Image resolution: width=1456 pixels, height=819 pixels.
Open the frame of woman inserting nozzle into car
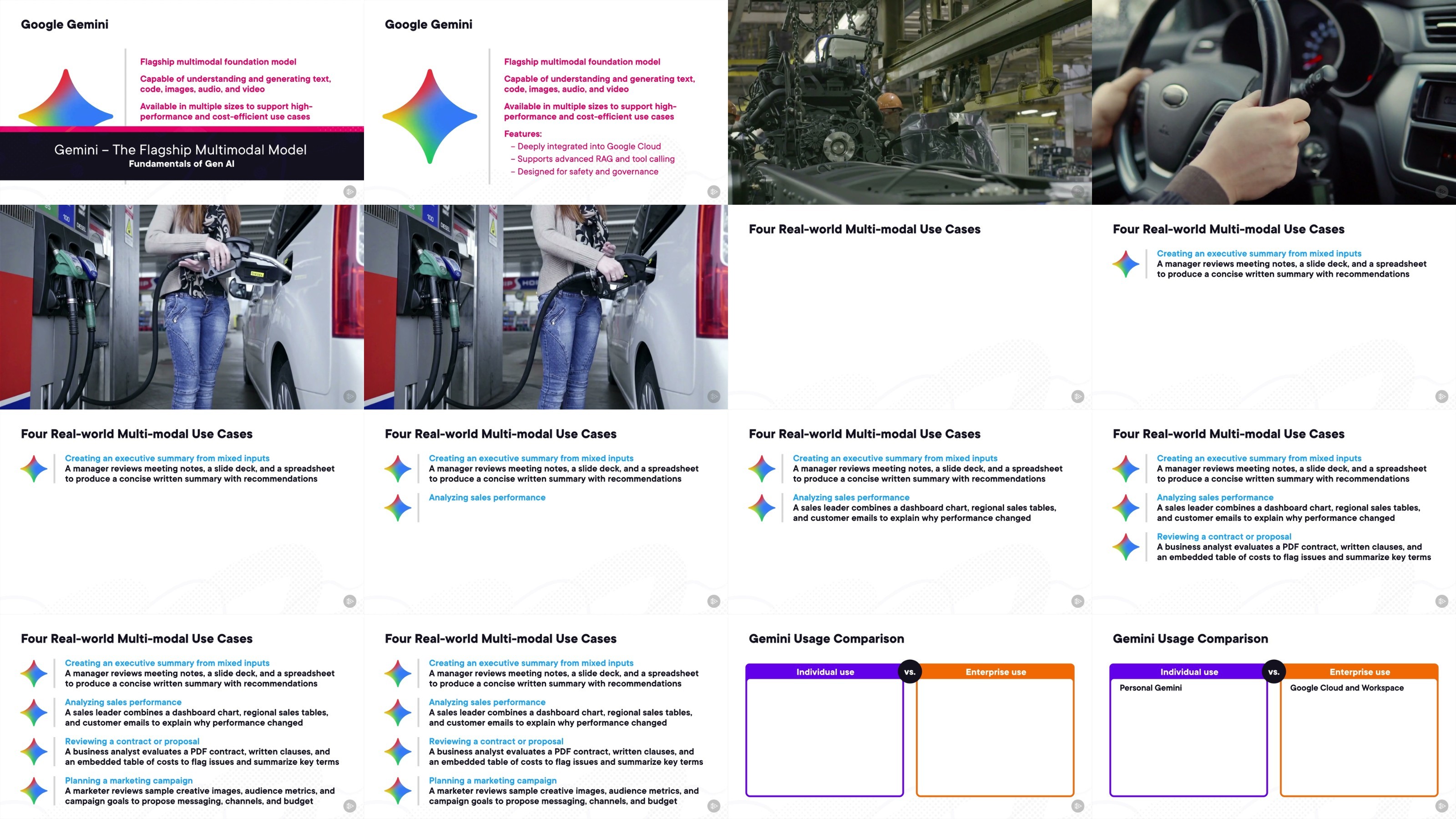(546, 307)
